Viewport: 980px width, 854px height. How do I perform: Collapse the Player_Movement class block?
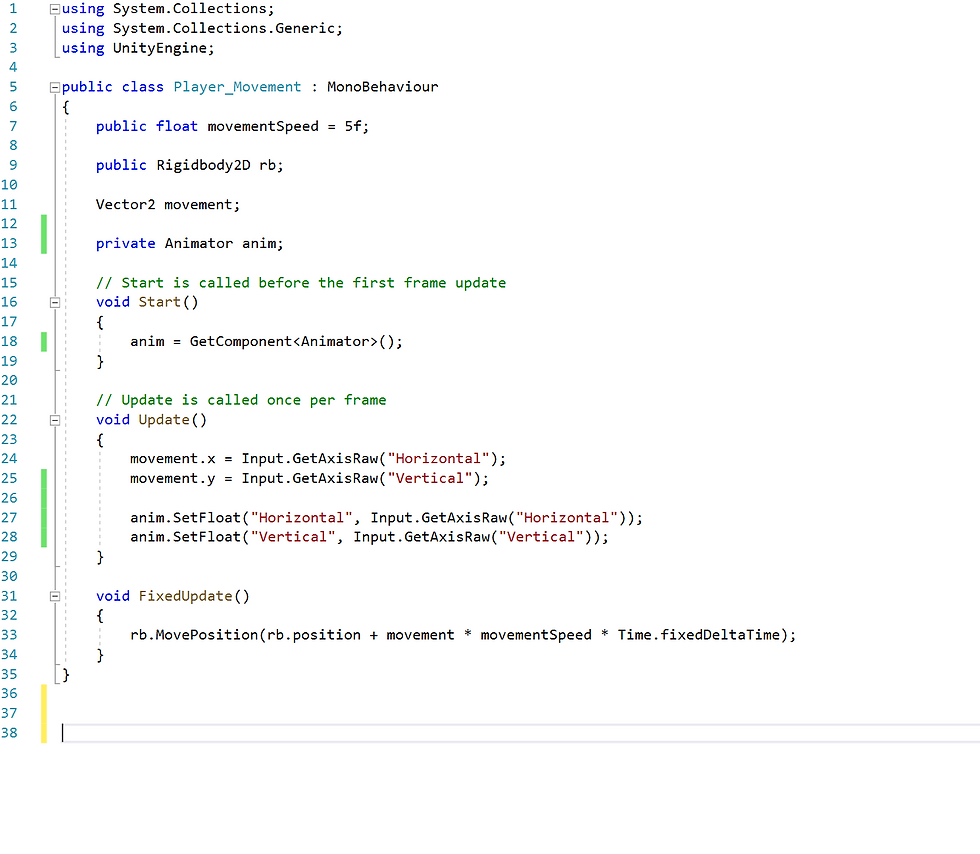click(x=54, y=88)
